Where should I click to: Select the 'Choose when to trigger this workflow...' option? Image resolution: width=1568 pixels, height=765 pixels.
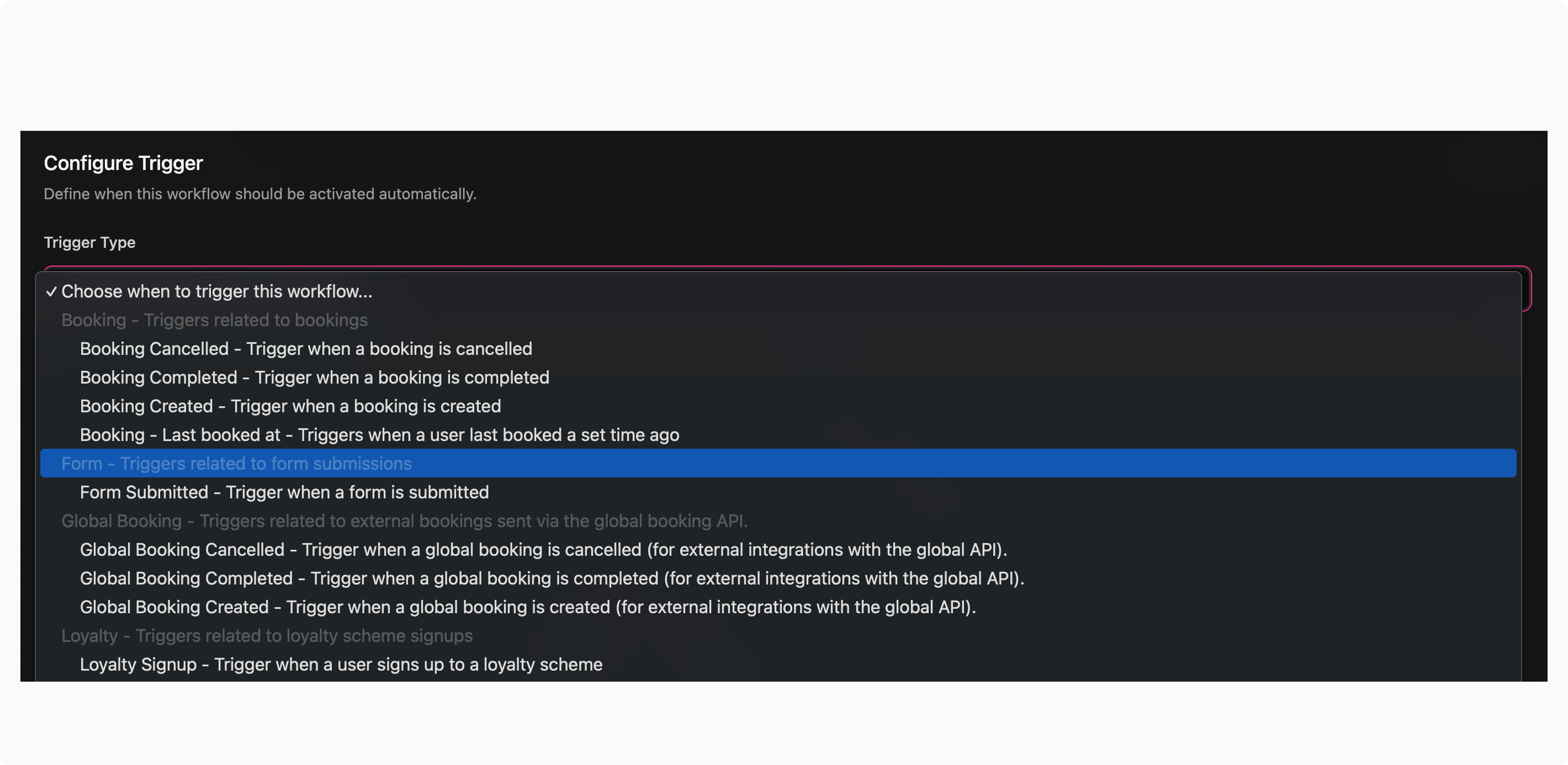(x=216, y=291)
